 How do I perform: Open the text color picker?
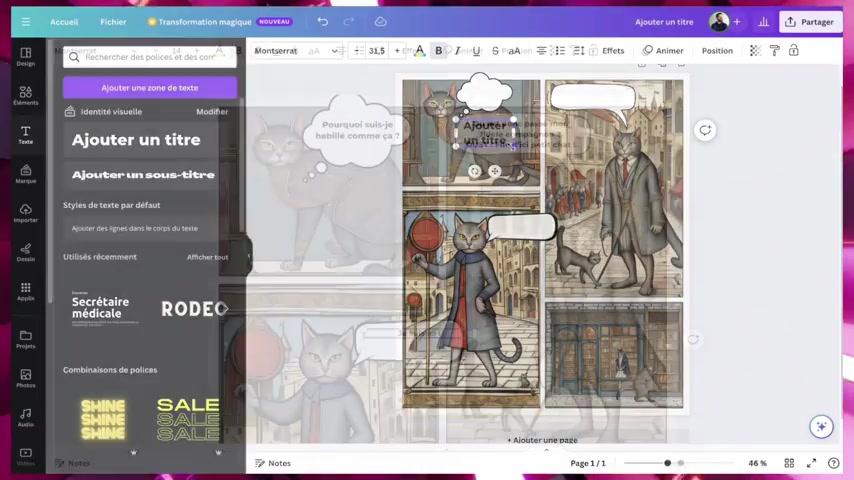tap(419, 51)
